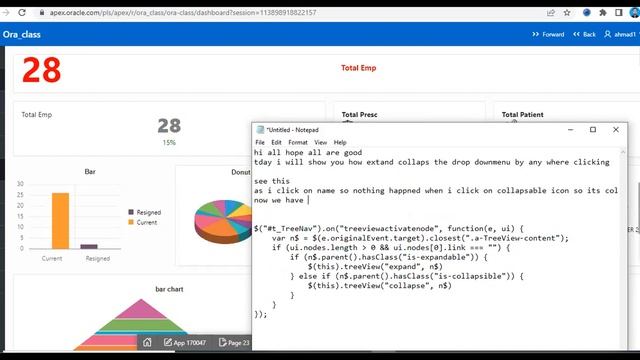The height and width of the screenshot is (360, 640).
Task: Close the Notepad window
Action: coord(616,130)
